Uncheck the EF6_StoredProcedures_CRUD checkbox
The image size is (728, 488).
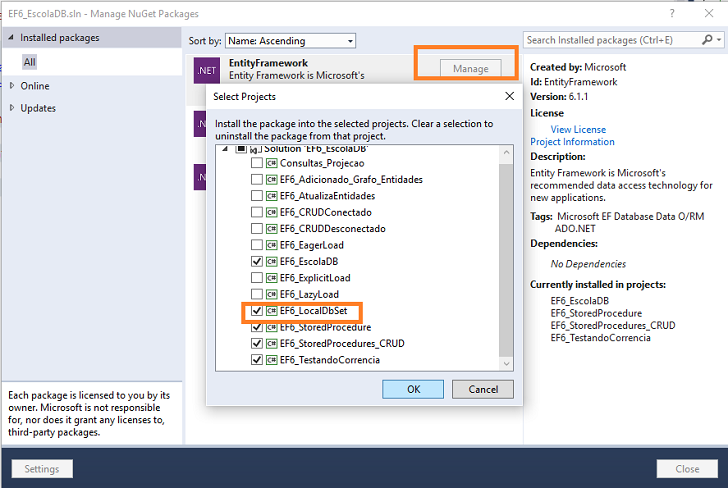tap(257, 344)
